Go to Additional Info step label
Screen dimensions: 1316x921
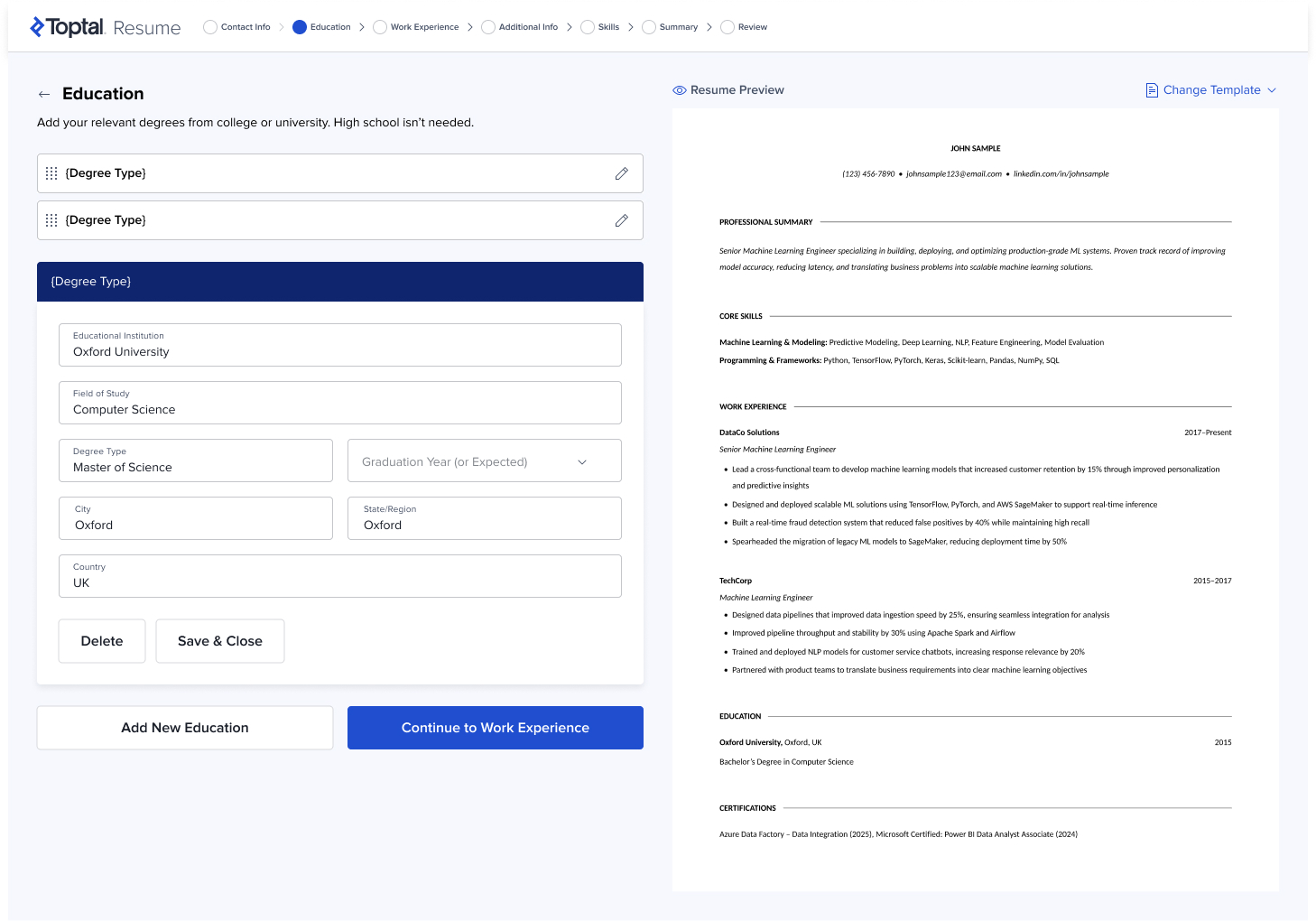tap(528, 27)
